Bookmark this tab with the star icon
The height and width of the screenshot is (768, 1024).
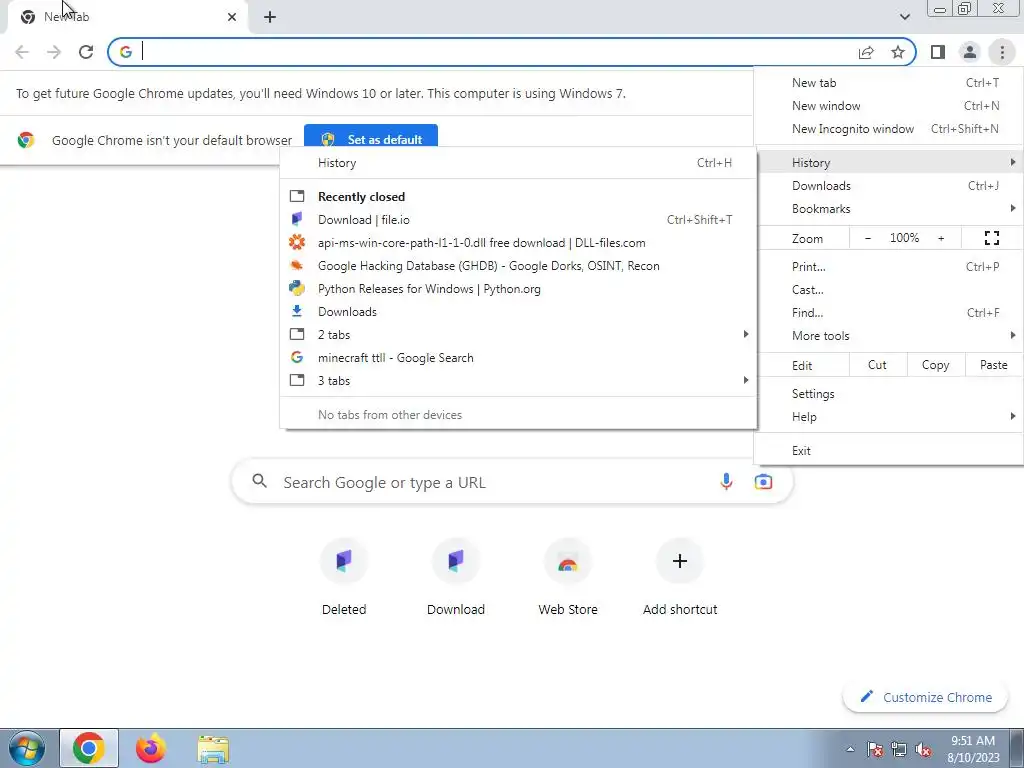(x=898, y=52)
